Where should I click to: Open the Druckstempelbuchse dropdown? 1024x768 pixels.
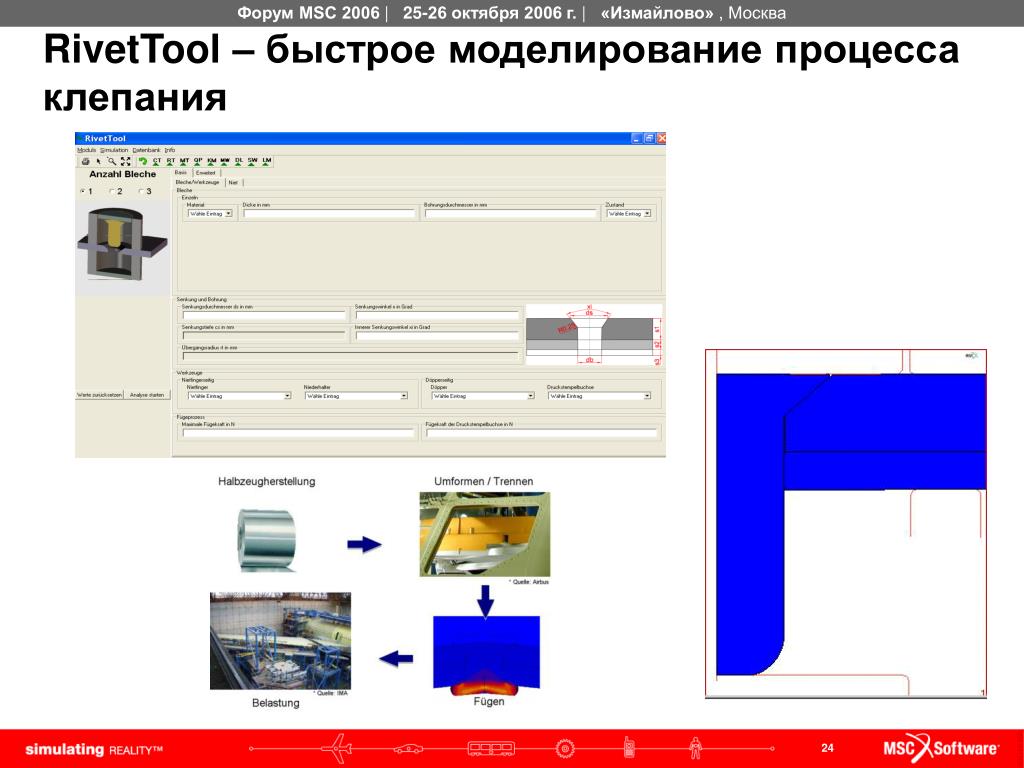tap(600, 396)
